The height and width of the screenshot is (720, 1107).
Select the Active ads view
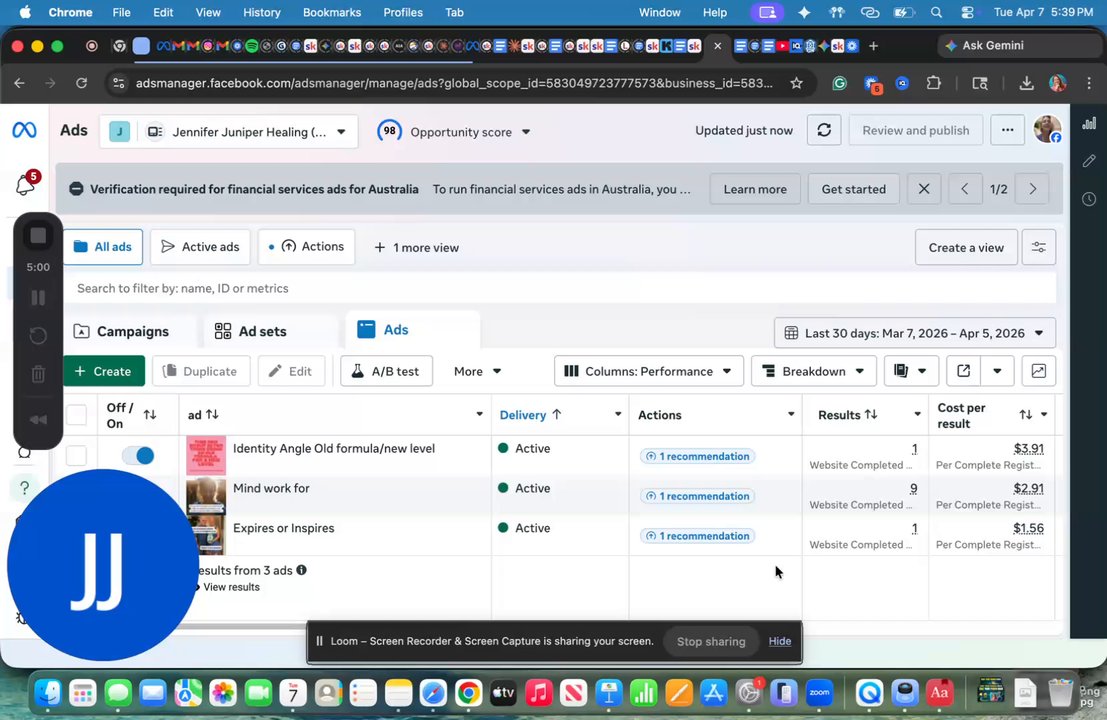pos(201,247)
